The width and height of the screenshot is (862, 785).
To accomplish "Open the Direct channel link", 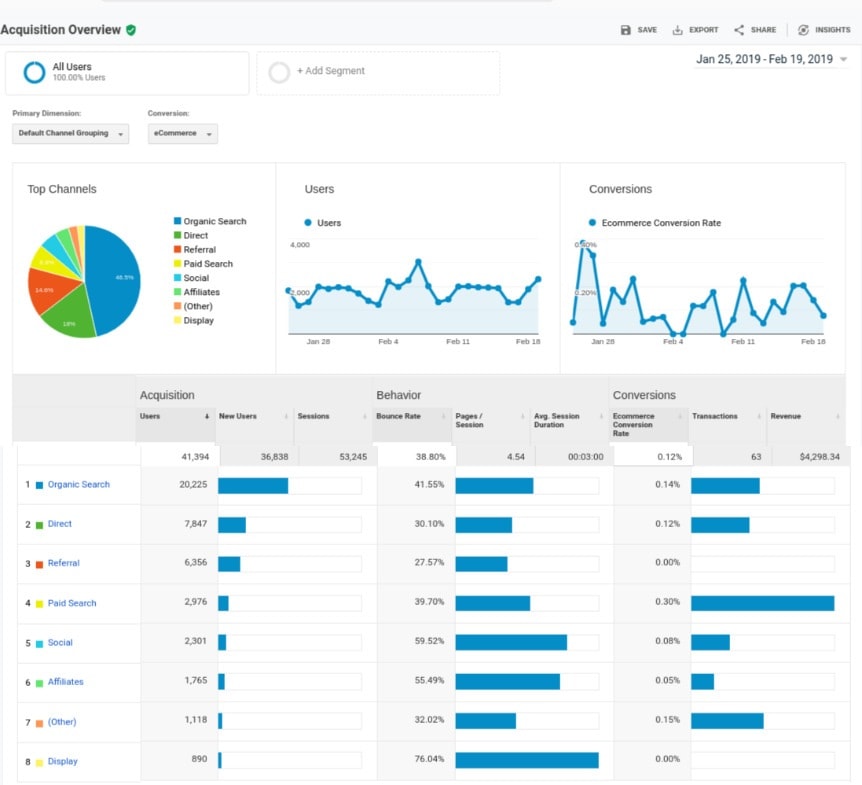I will (x=59, y=524).
